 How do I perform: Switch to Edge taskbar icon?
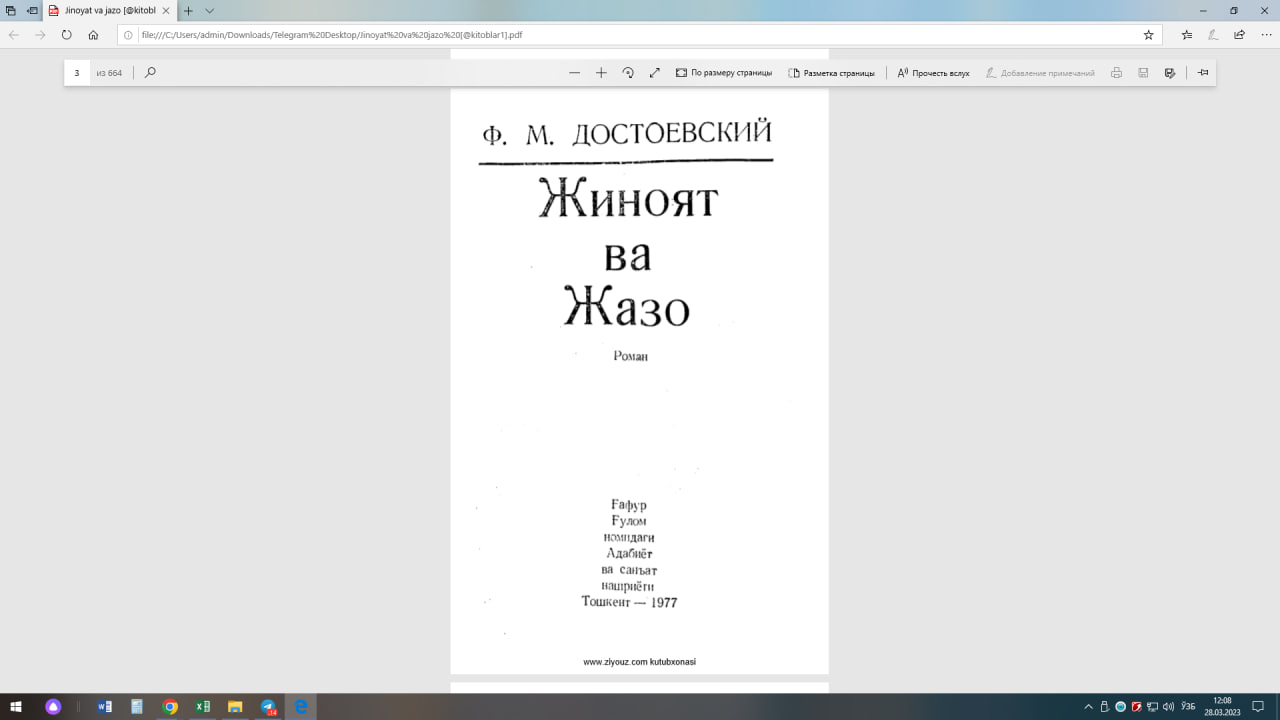(300, 706)
